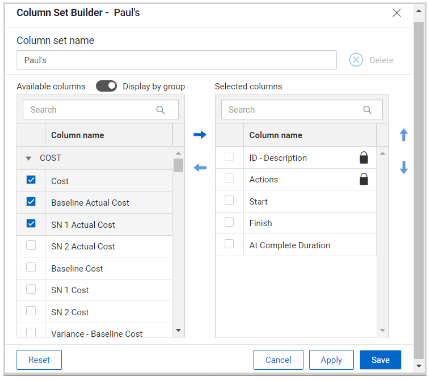The height and width of the screenshot is (380, 429).
Task: Move selected column up with up arrow
Action: [404, 135]
